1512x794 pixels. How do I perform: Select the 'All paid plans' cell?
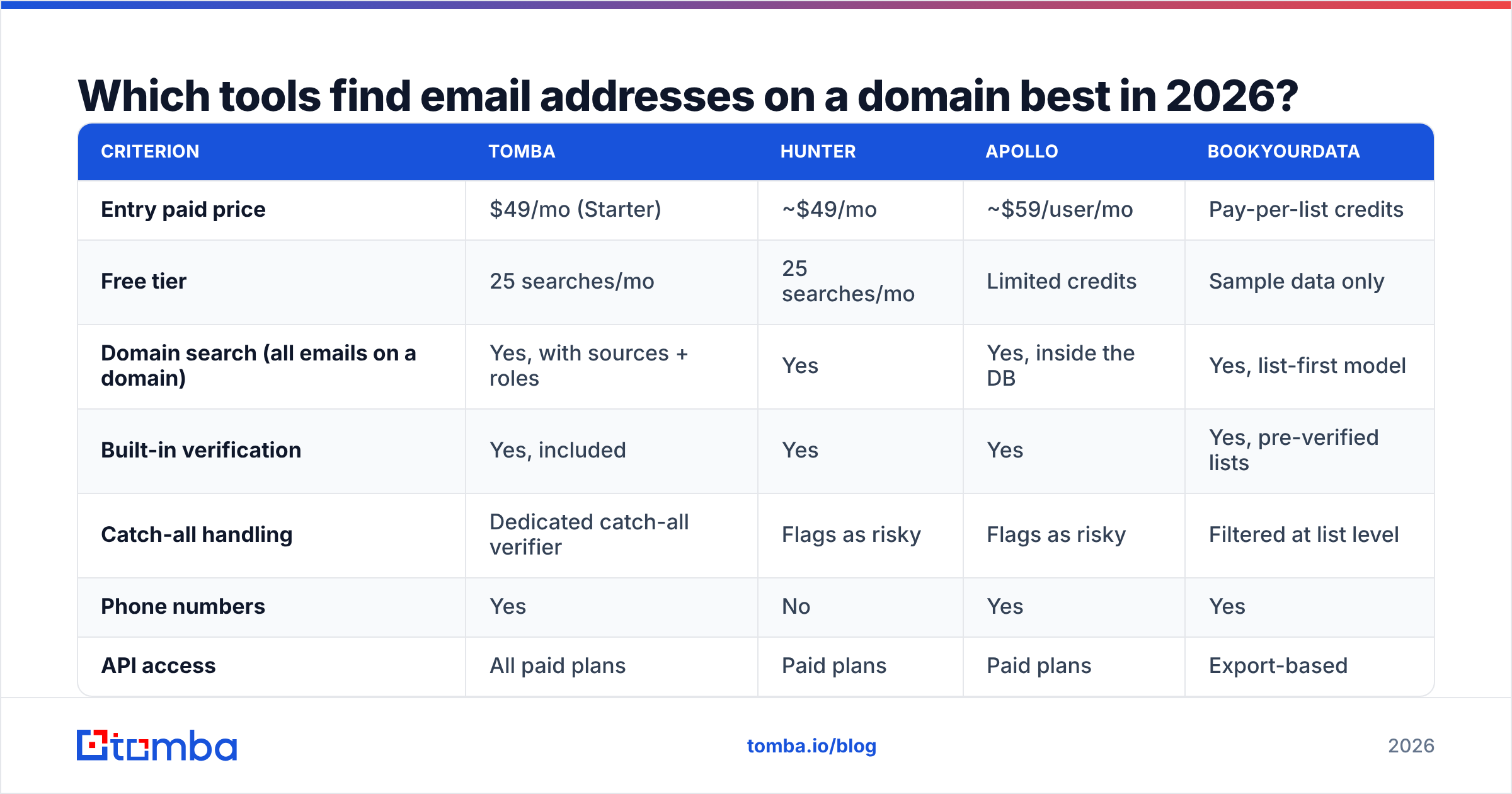pyautogui.click(x=558, y=665)
